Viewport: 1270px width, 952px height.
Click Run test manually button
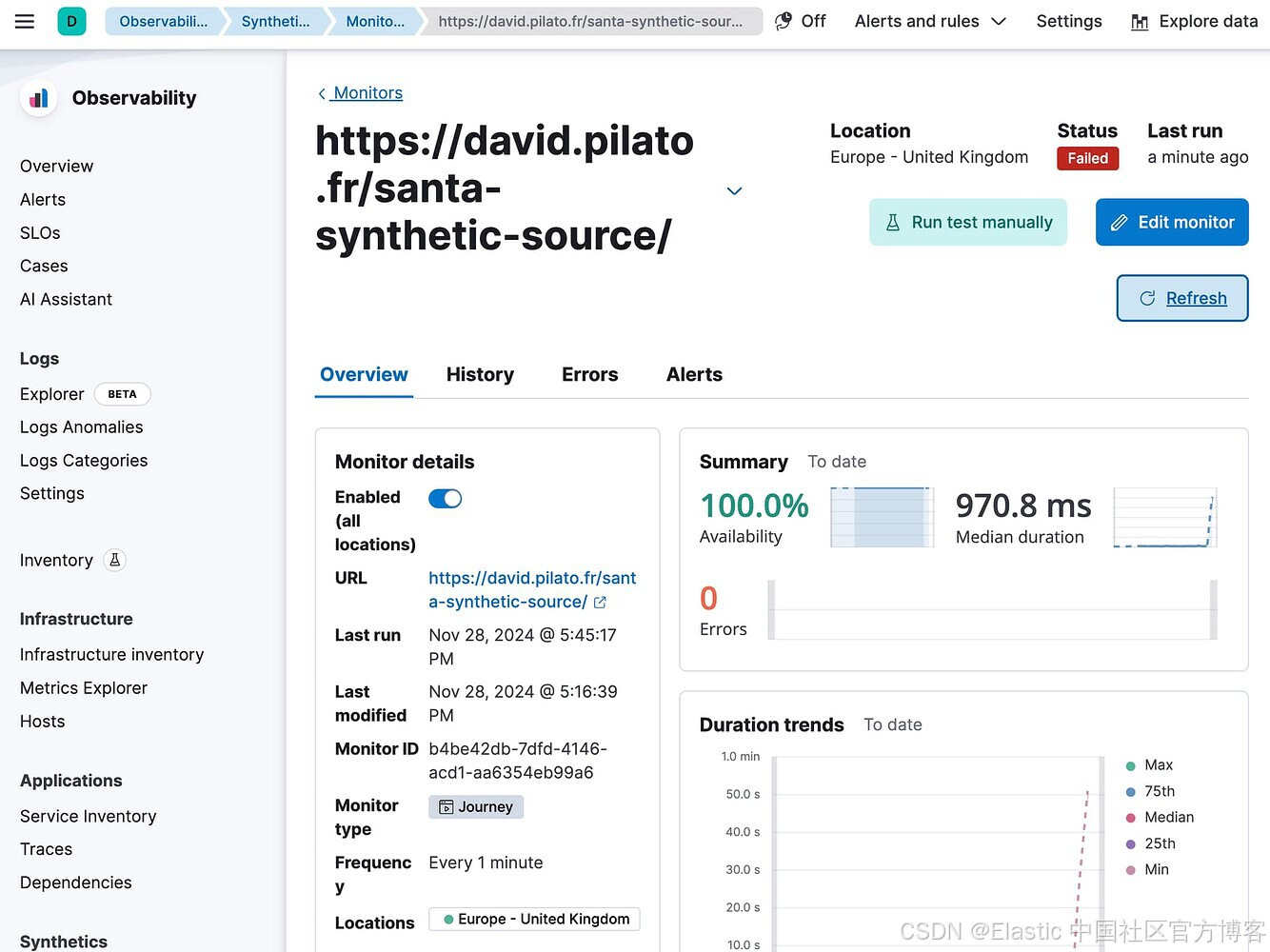click(968, 223)
